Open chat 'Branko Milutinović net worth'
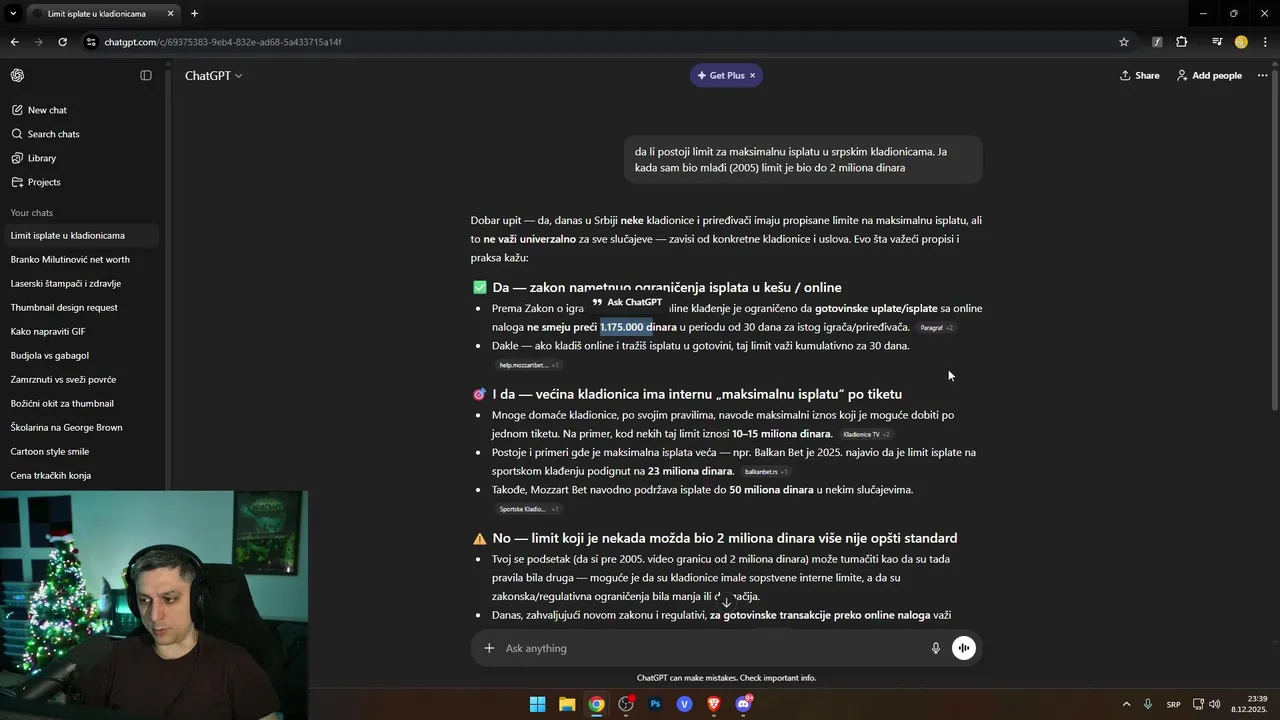 click(80, 259)
